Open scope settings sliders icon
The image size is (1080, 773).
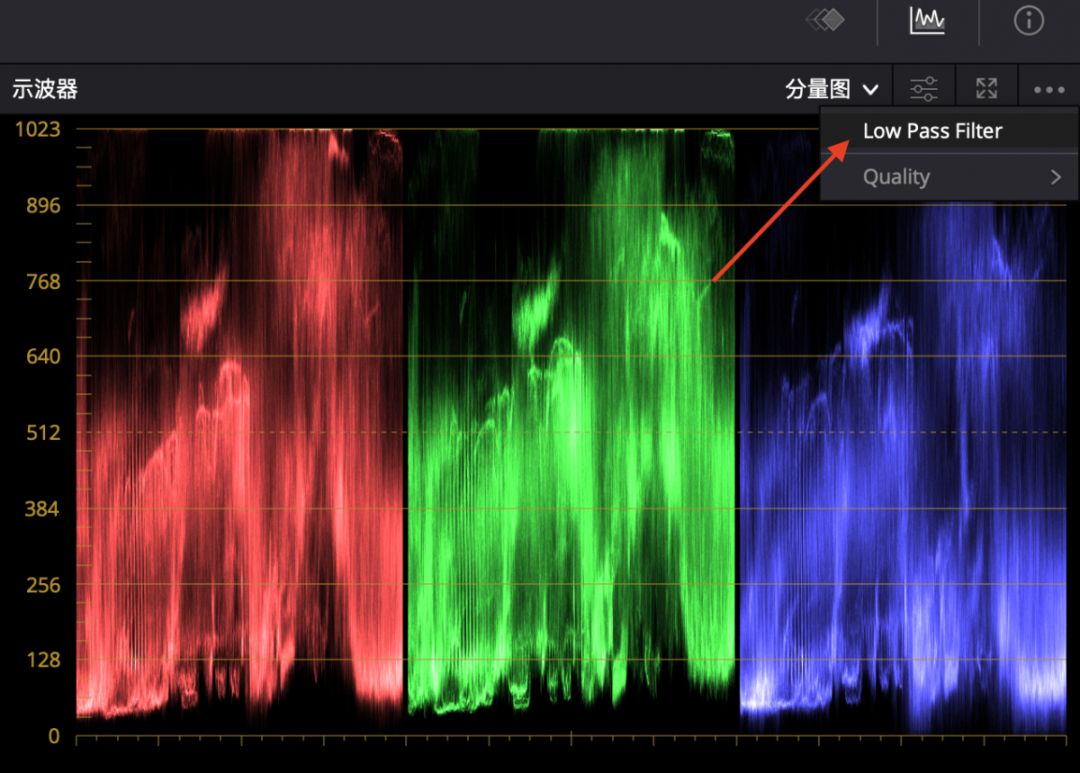pos(924,89)
